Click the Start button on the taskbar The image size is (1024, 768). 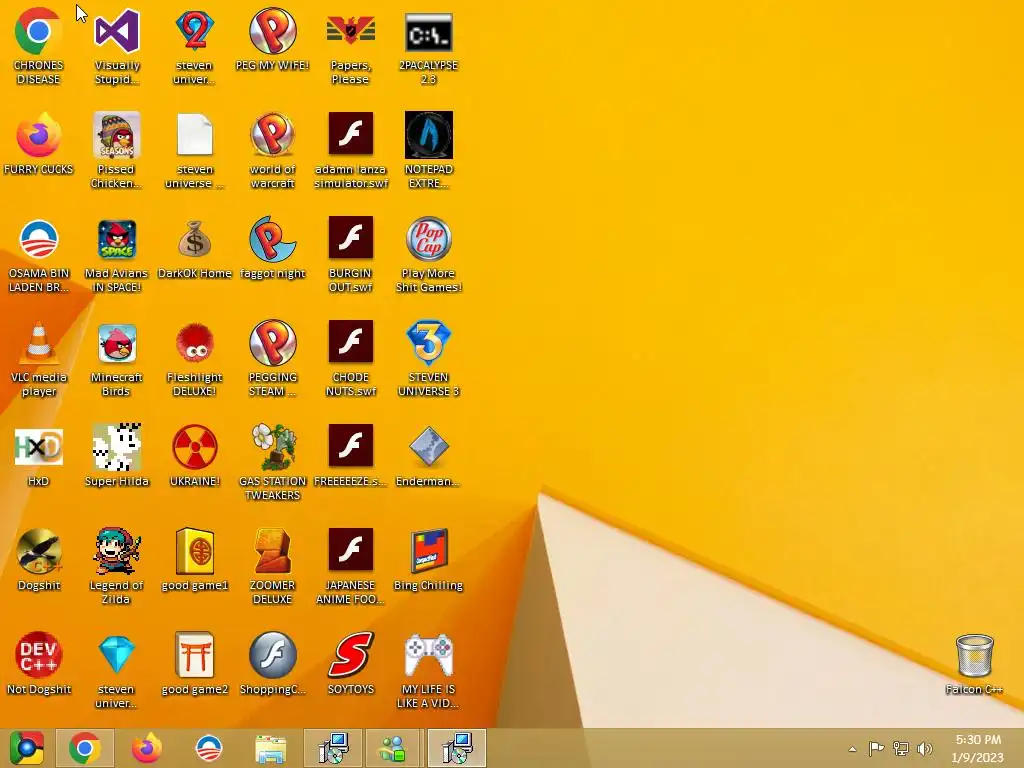click(27, 748)
